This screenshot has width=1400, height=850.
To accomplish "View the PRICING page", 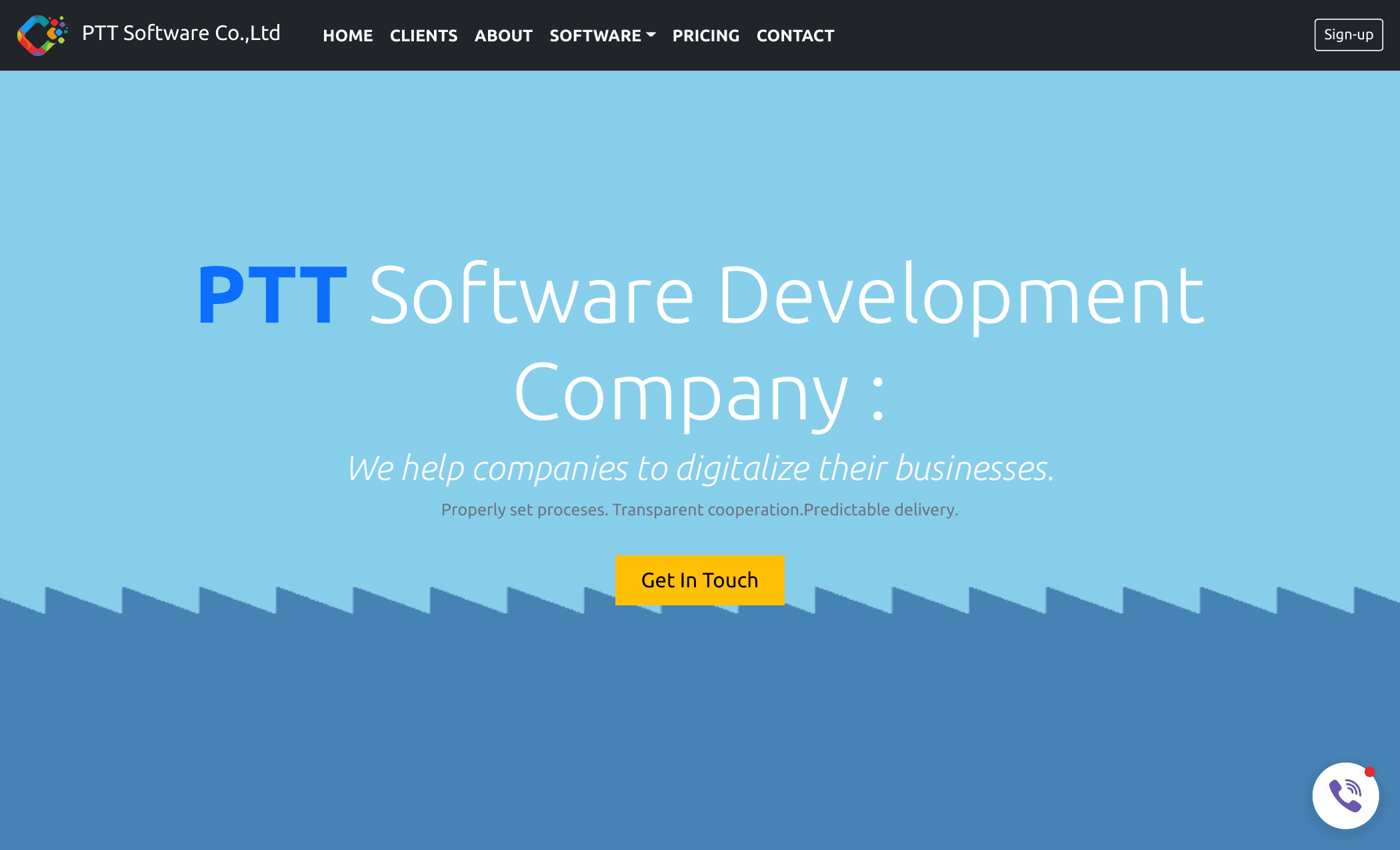I will point(705,35).
